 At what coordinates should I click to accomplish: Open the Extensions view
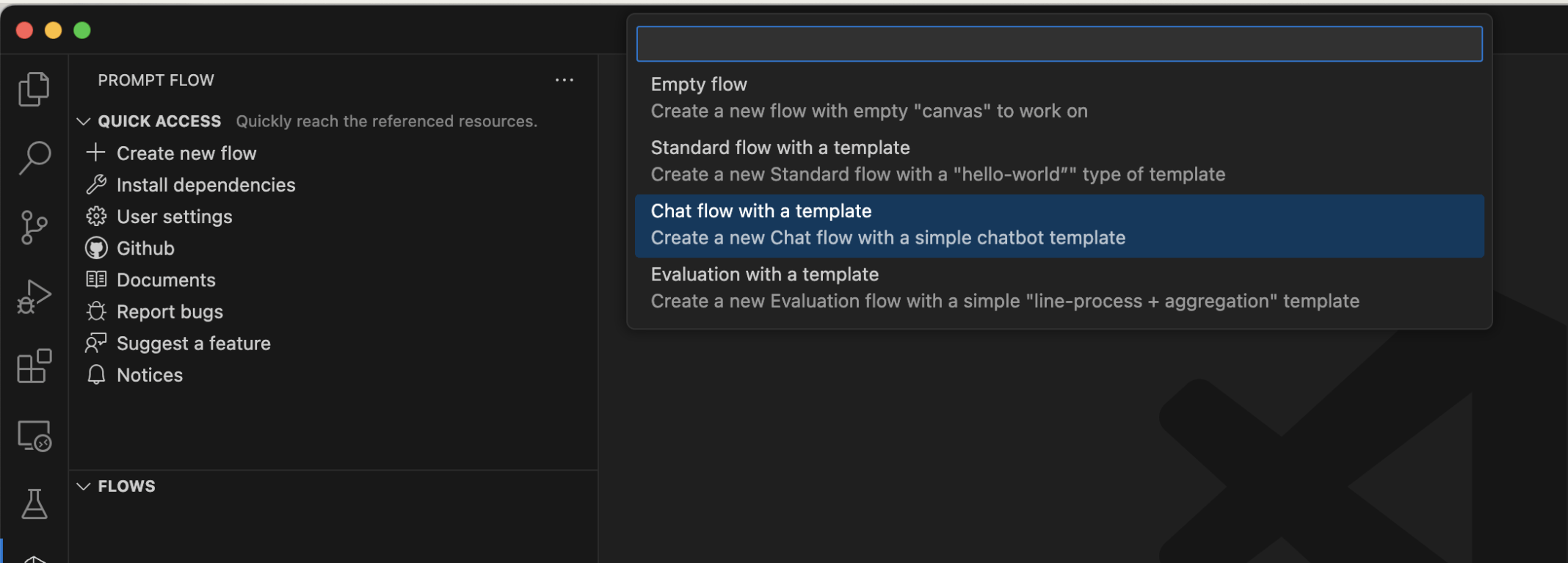34,366
